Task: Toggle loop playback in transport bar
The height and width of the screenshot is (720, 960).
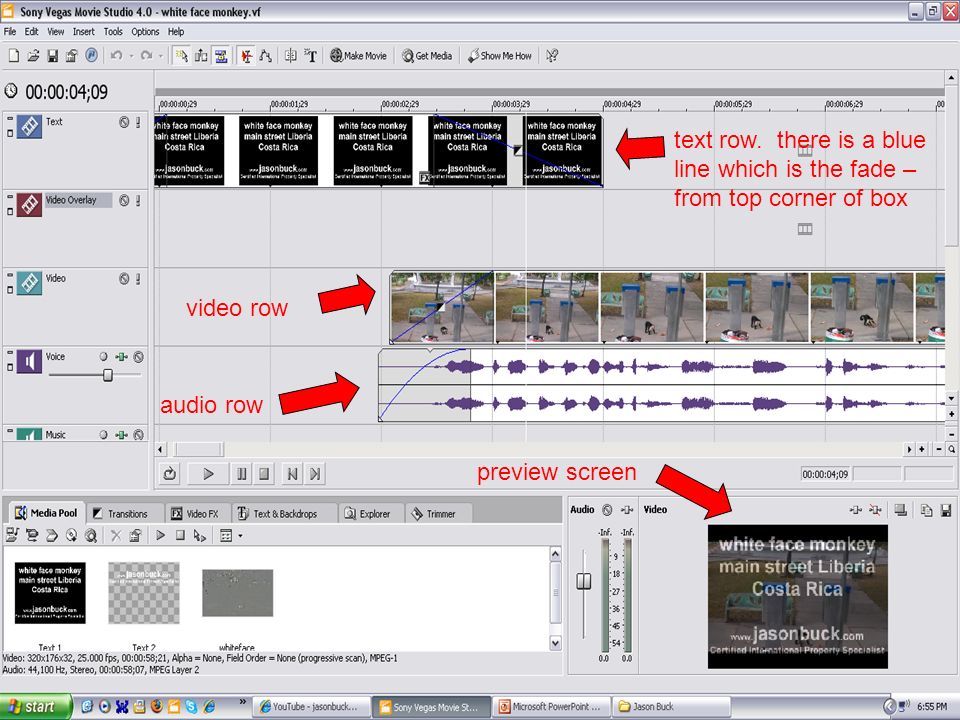Action: (170, 474)
